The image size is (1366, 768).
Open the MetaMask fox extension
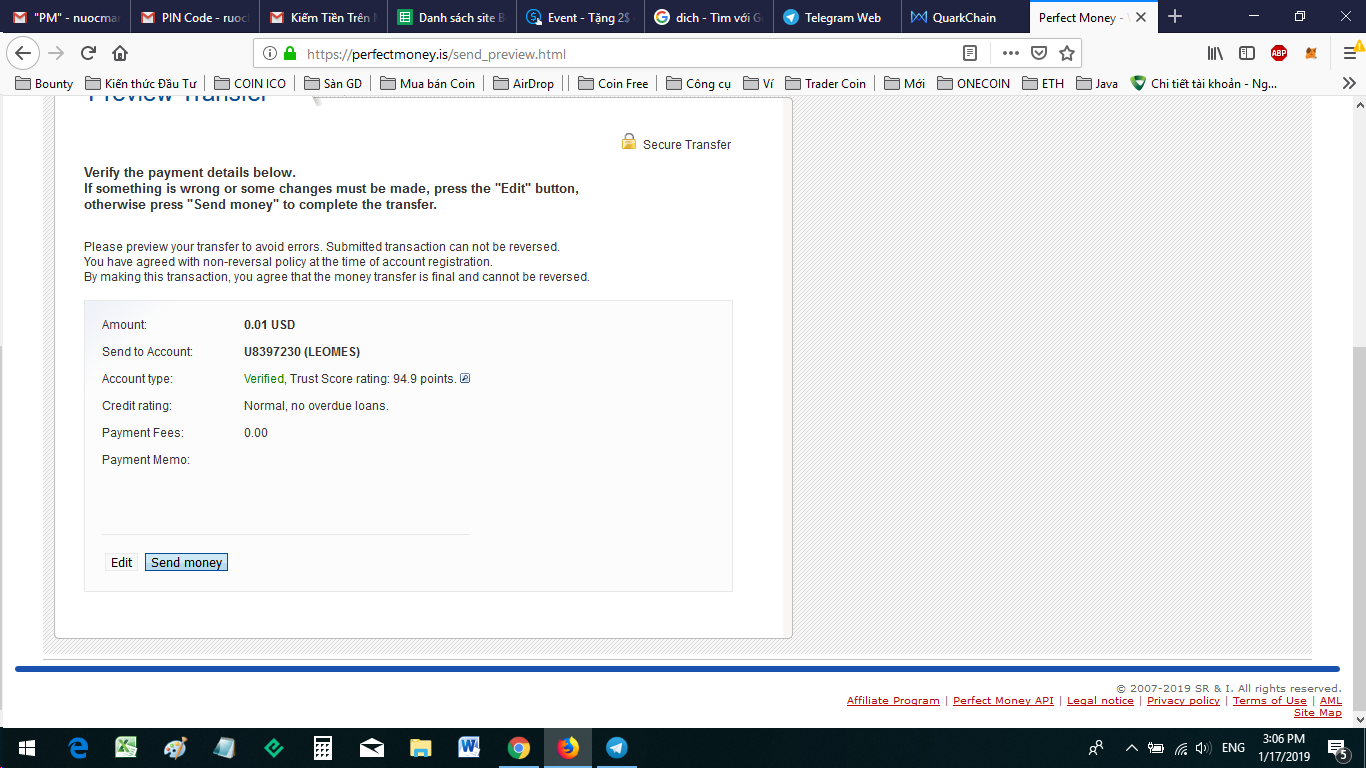coord(1311,53)
